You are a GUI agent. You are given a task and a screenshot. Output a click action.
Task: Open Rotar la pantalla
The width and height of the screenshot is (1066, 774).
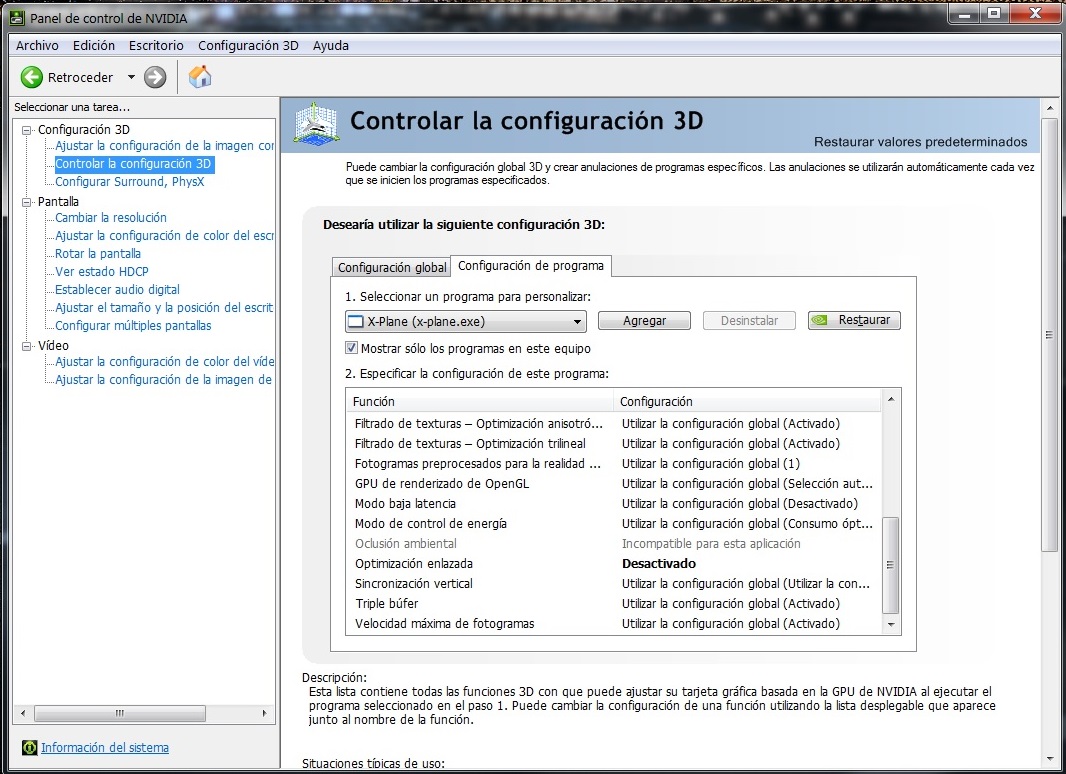[x=98, y=254]
